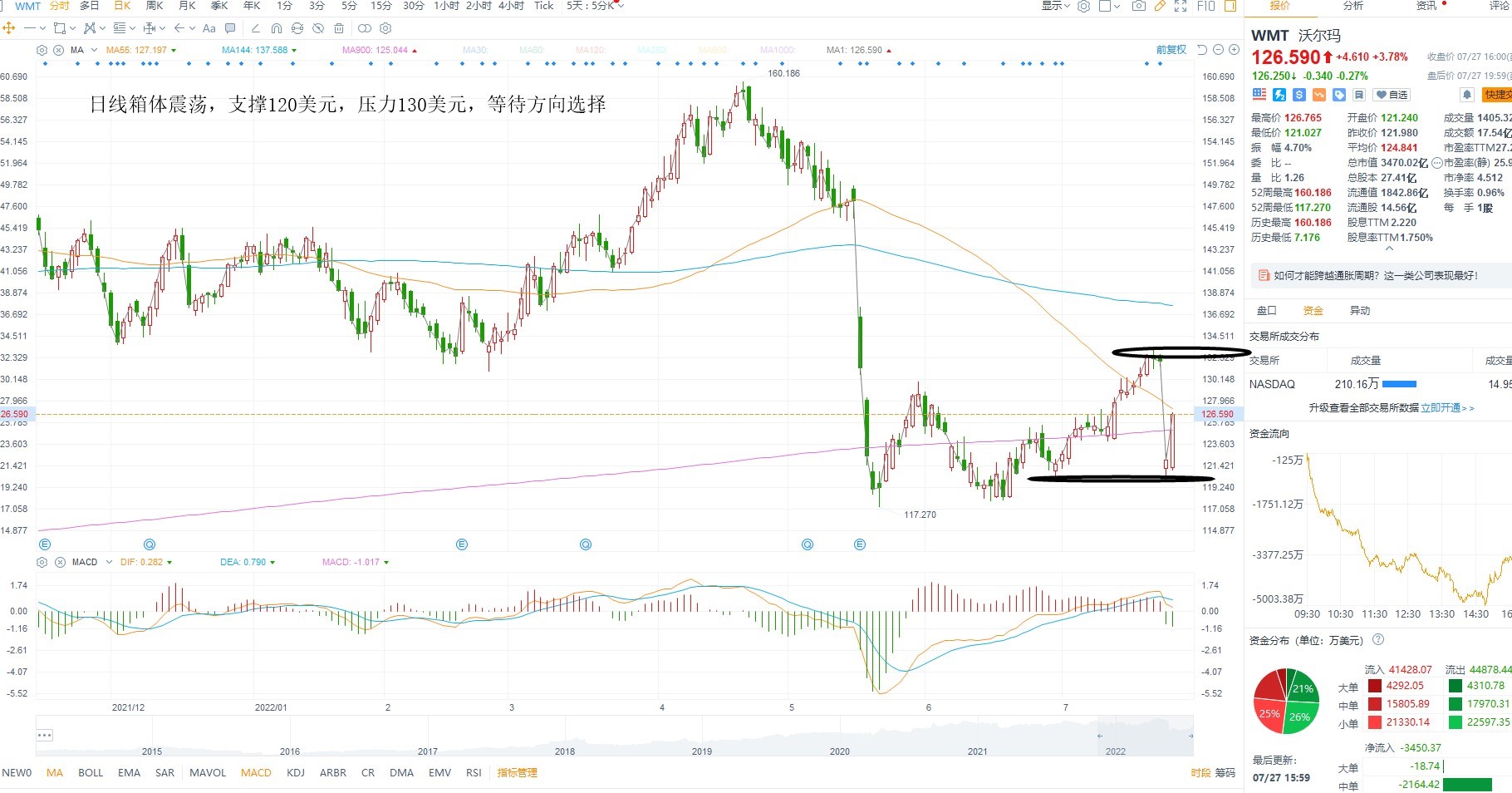
Task: Open 指标管理 indicator management
Action: click(517, 773)
